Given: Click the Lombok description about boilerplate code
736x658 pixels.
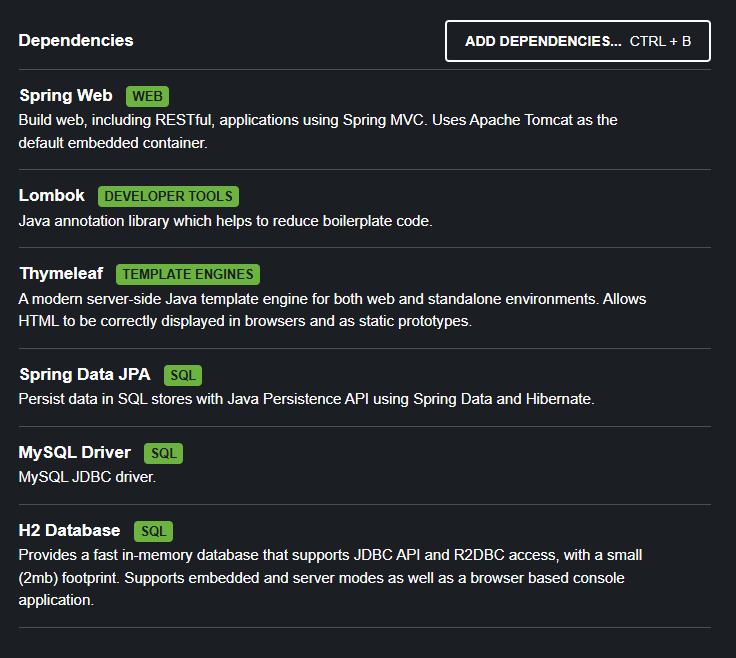Looking at the screenshot, I should click(225, 221).
